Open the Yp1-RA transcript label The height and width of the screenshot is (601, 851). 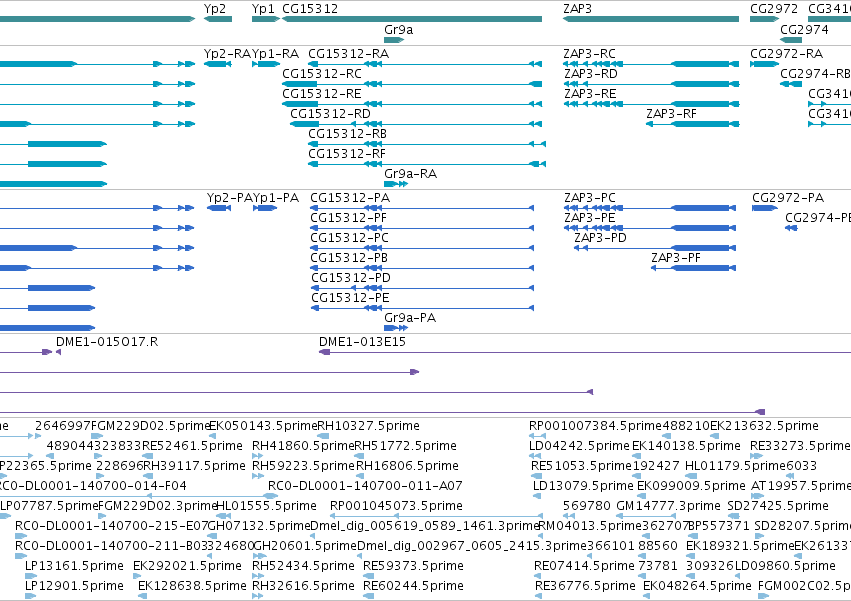tap(276, 54)
